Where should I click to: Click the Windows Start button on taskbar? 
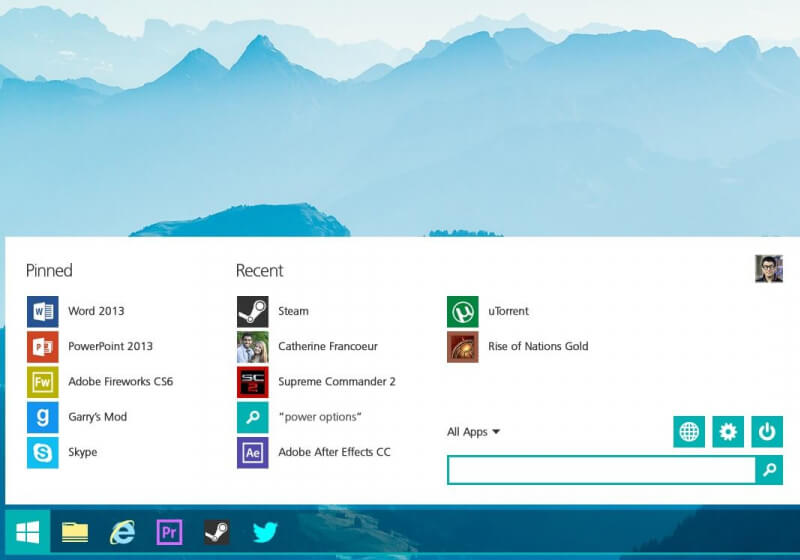point(28,532)
